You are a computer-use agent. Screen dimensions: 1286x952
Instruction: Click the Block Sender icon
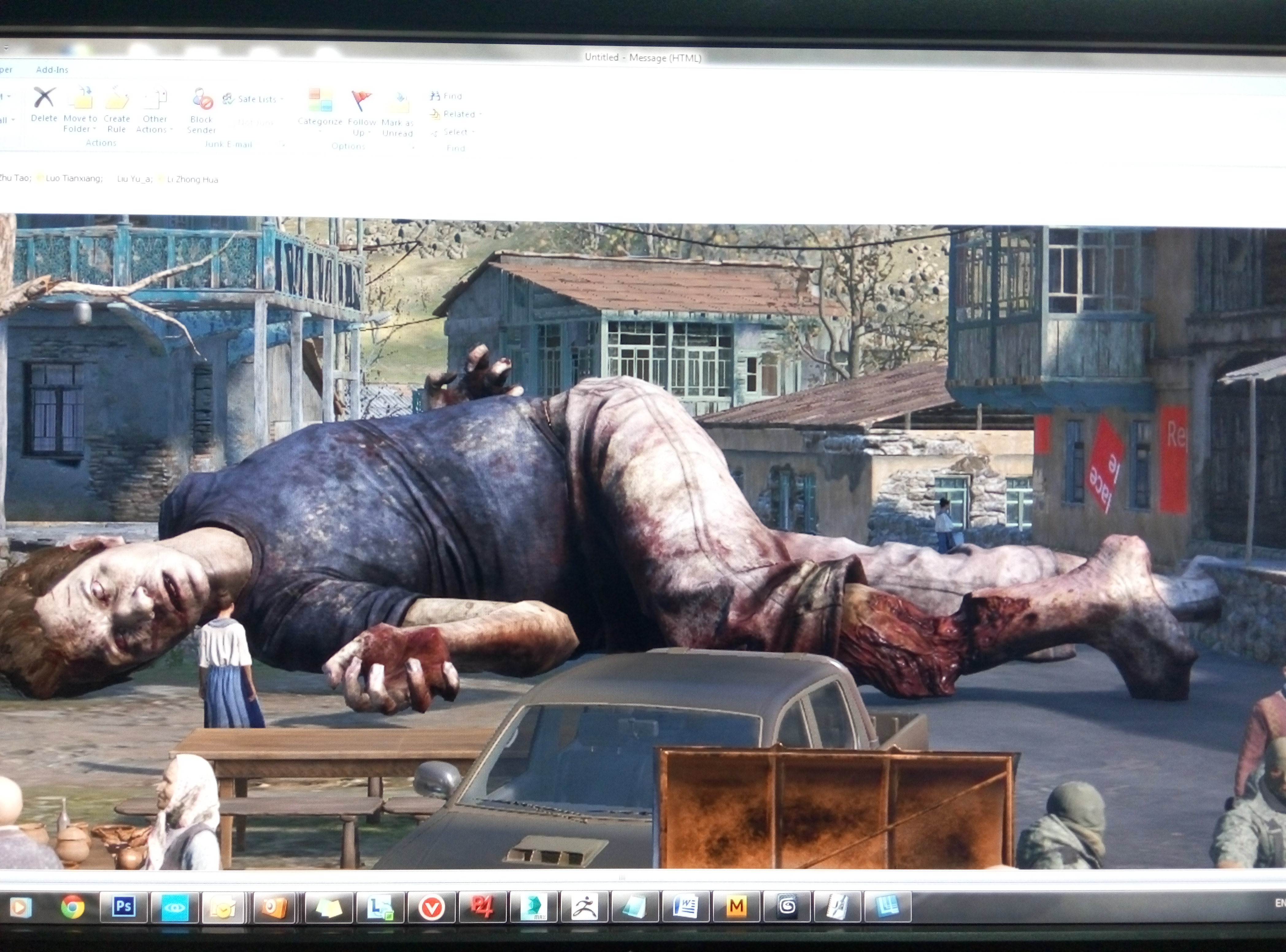click(202, 99)
